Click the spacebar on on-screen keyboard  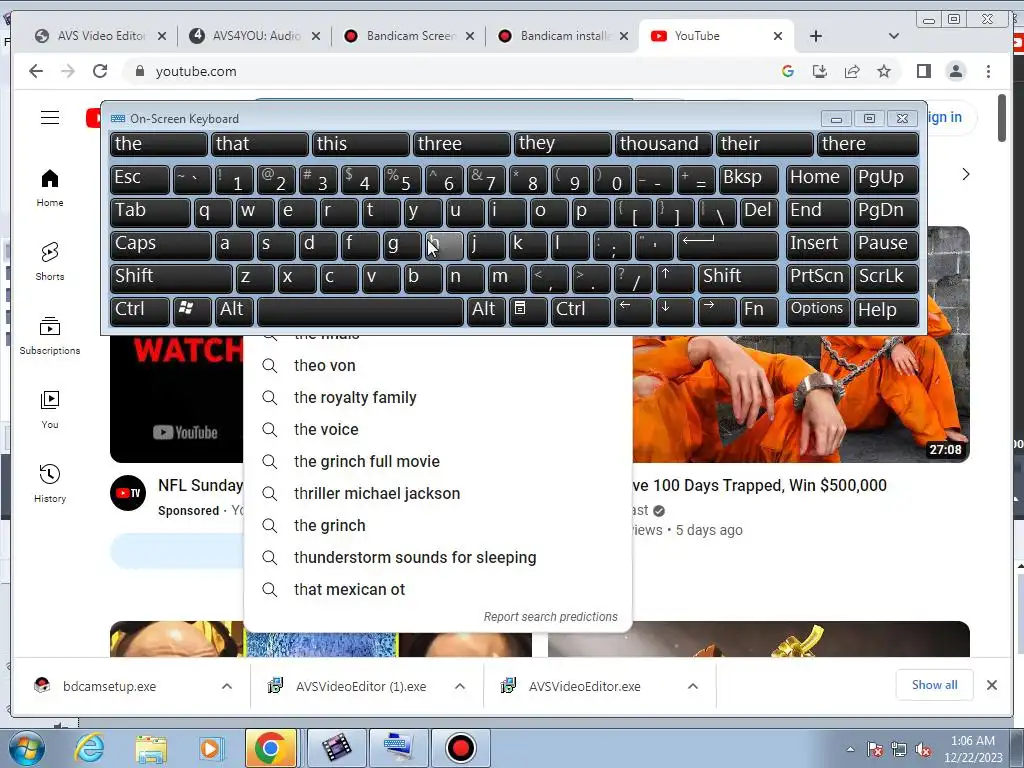click(360, 310)
